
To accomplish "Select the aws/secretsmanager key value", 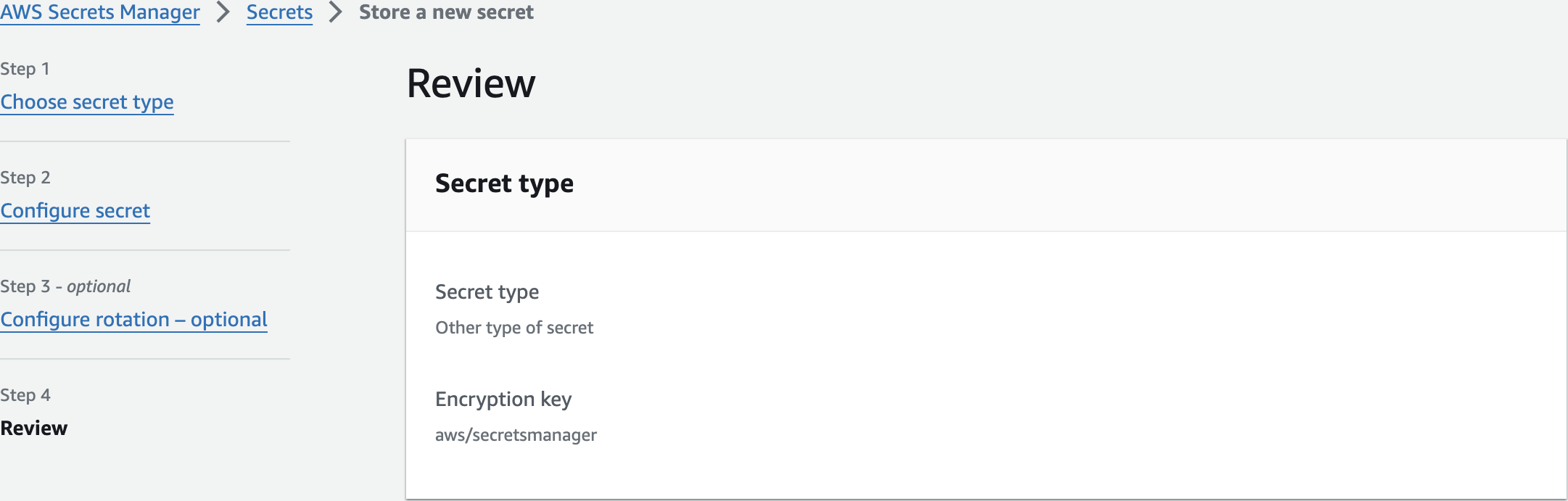I will tap(516, 435).
